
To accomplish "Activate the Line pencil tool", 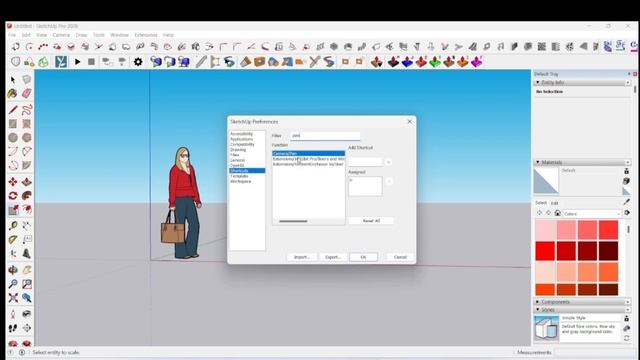I will [13, 109].
